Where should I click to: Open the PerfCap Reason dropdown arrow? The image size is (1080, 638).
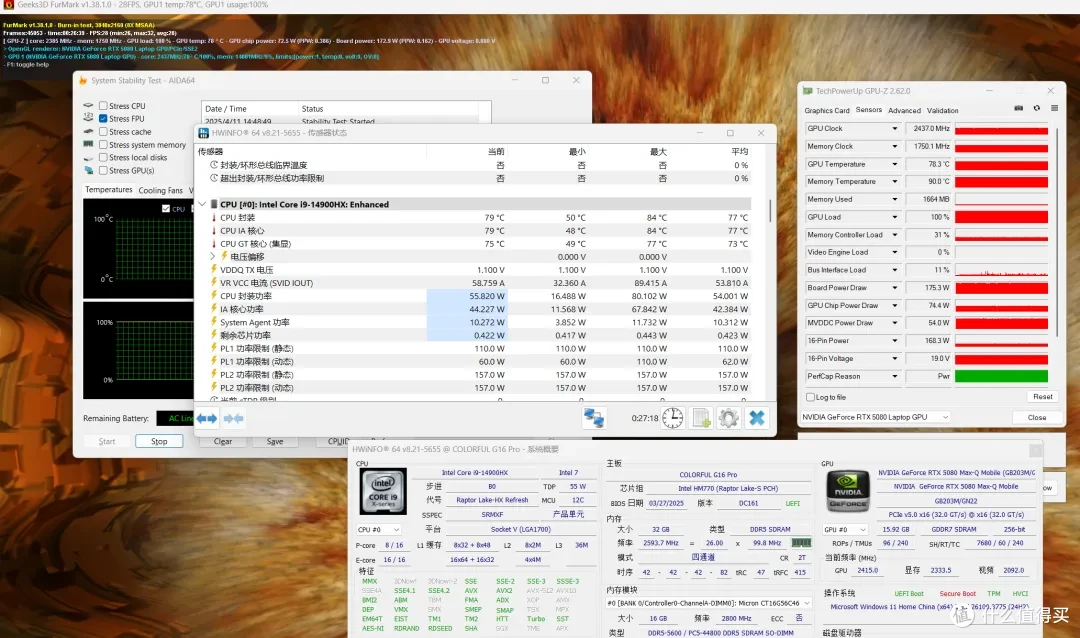click(895, 376)
